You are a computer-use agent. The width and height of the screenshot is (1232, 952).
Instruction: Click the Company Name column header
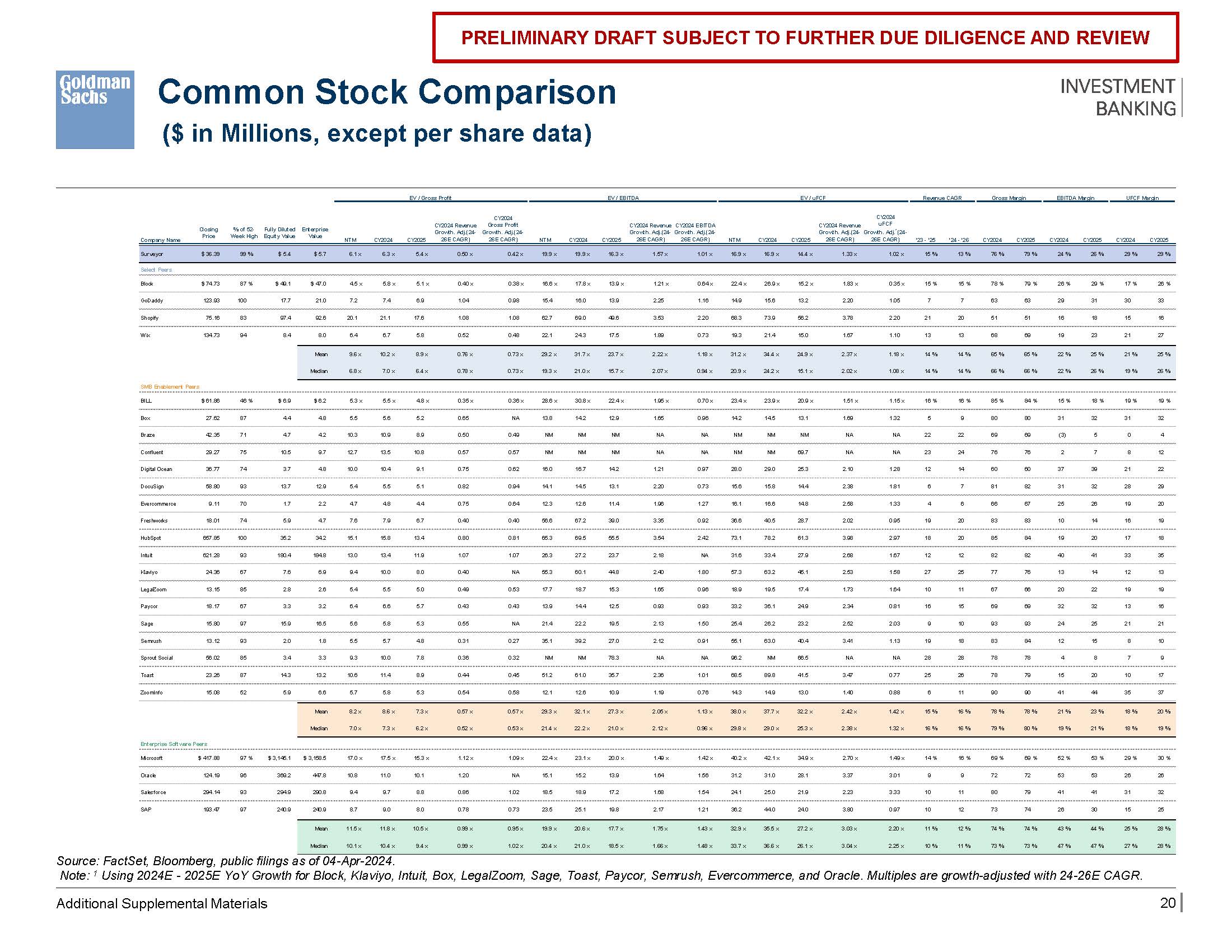click(160, 240)
